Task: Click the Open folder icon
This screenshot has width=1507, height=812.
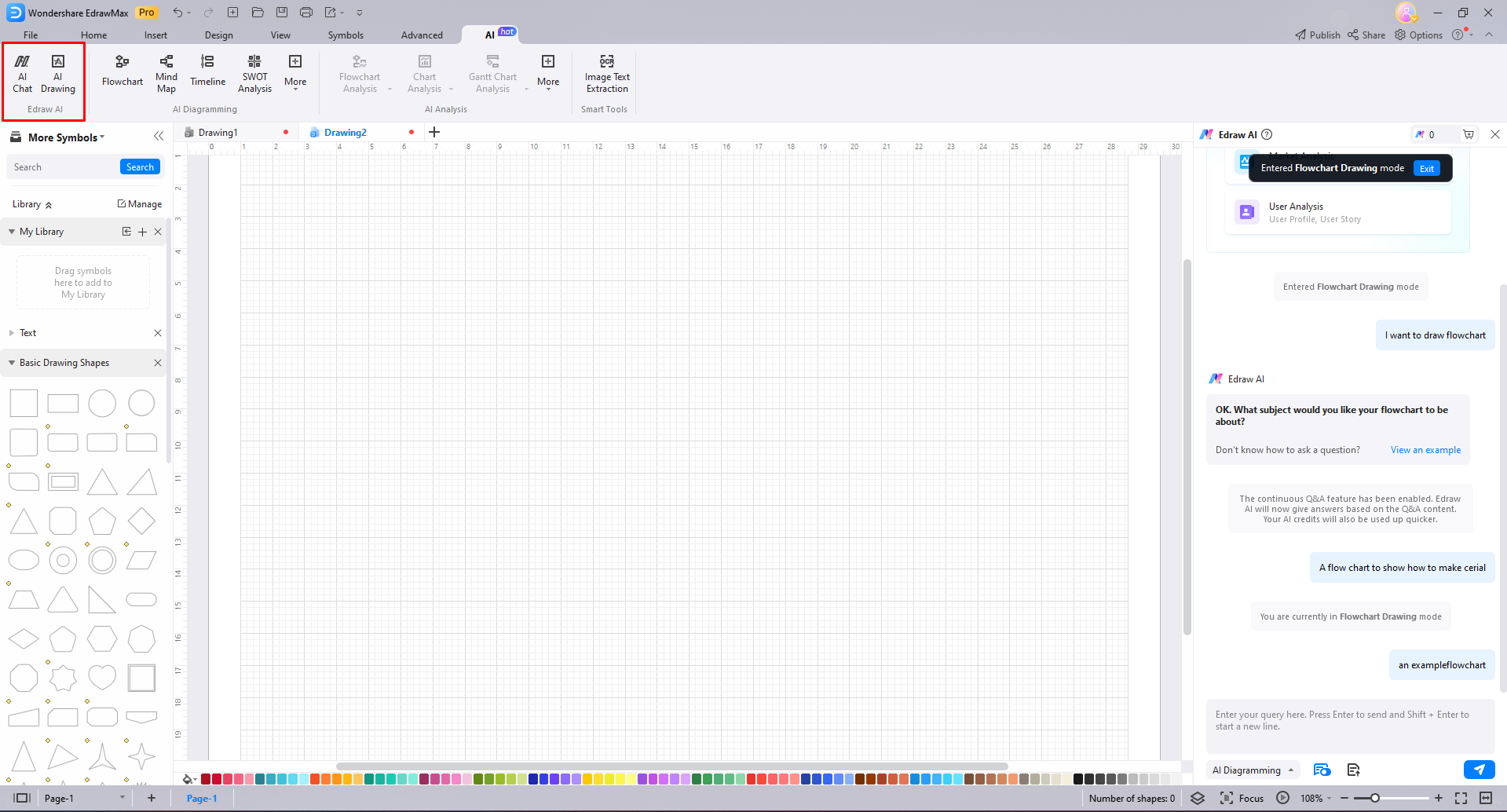Action: click(x=258, y=13)
